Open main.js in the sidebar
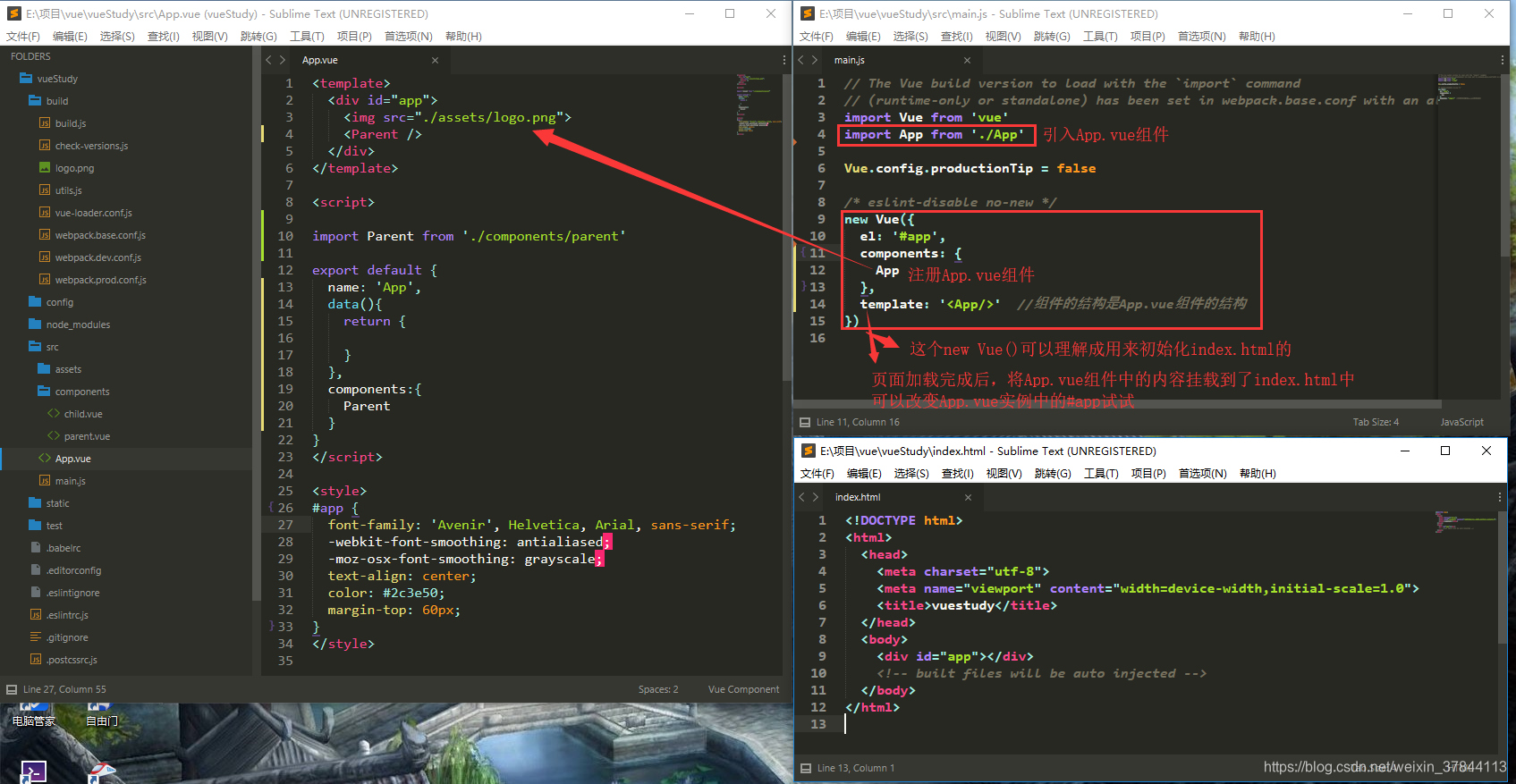This screenshot has height=784, width=1516. pos(71,481)
